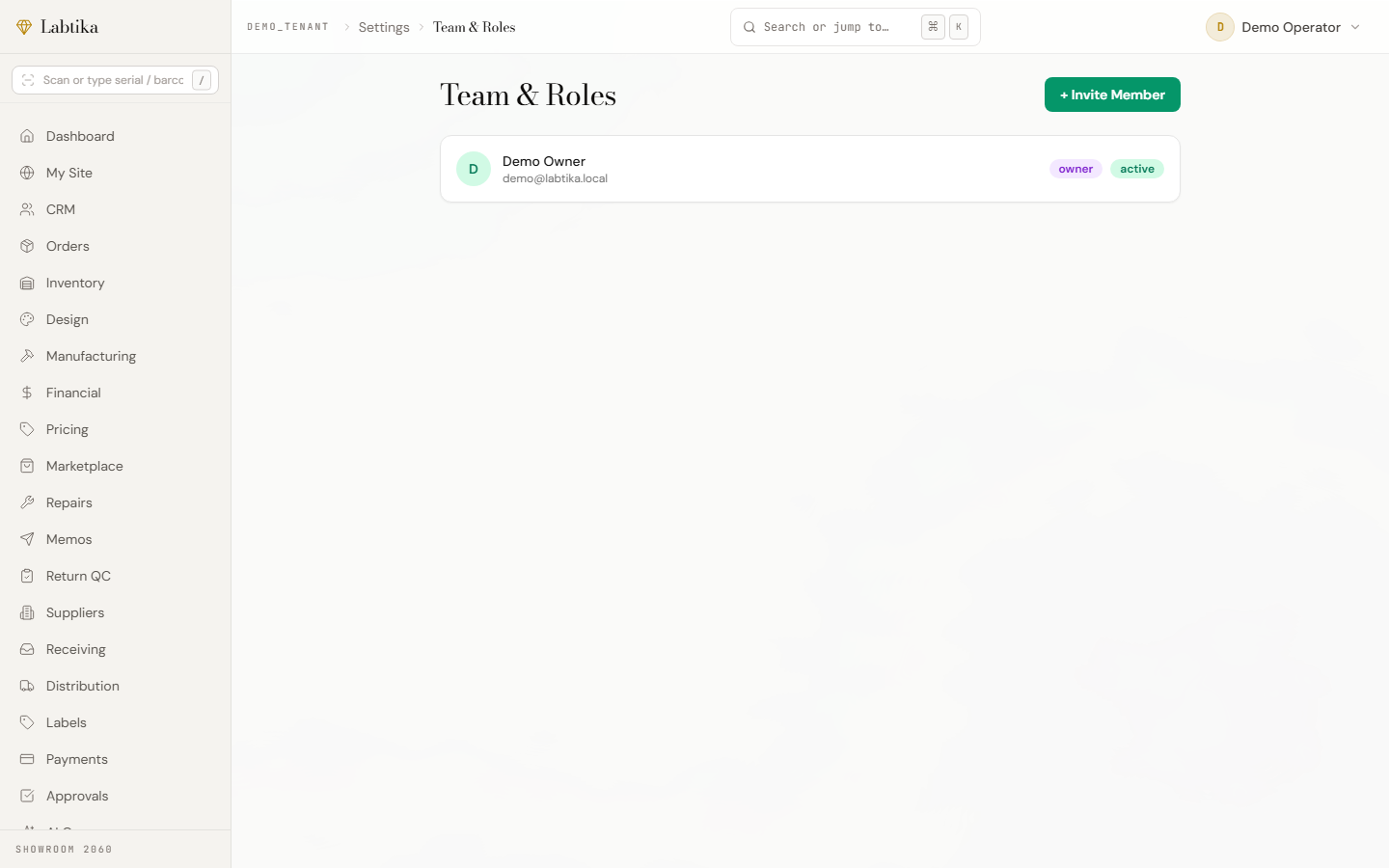Open the Financial section

click(116, 393)
